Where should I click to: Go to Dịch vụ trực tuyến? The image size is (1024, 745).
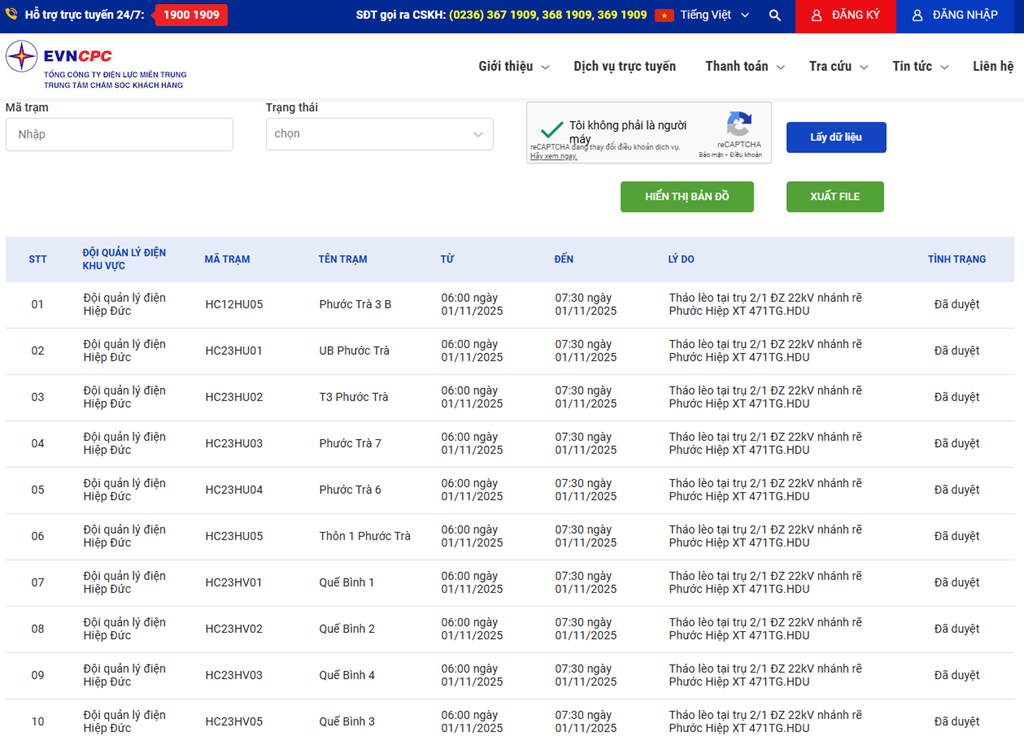(x=624, y=67)
